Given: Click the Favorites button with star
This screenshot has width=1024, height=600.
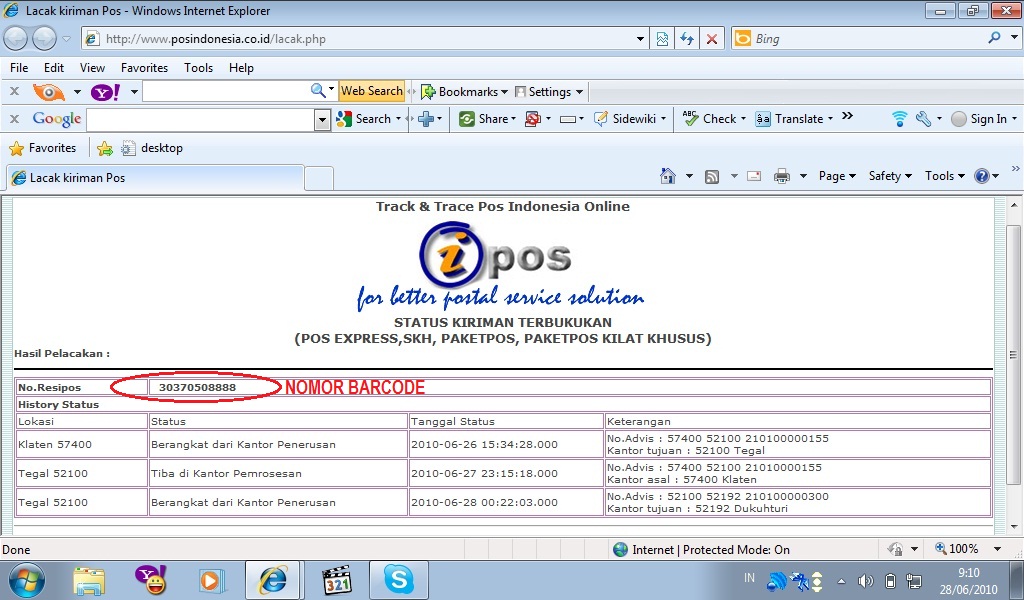Looking at the screenshot, I should click(42, 148).
